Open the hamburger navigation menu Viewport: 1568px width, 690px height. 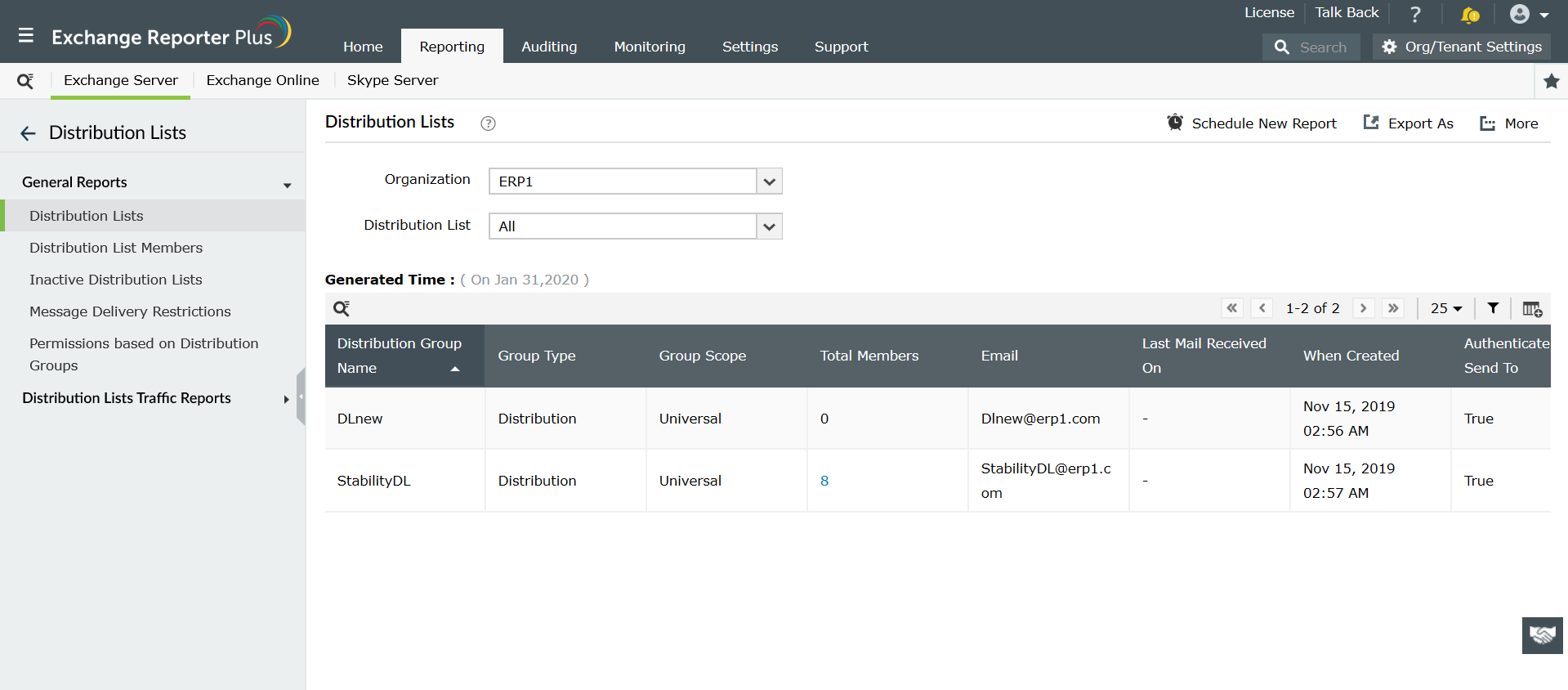(x=26, y=35)
